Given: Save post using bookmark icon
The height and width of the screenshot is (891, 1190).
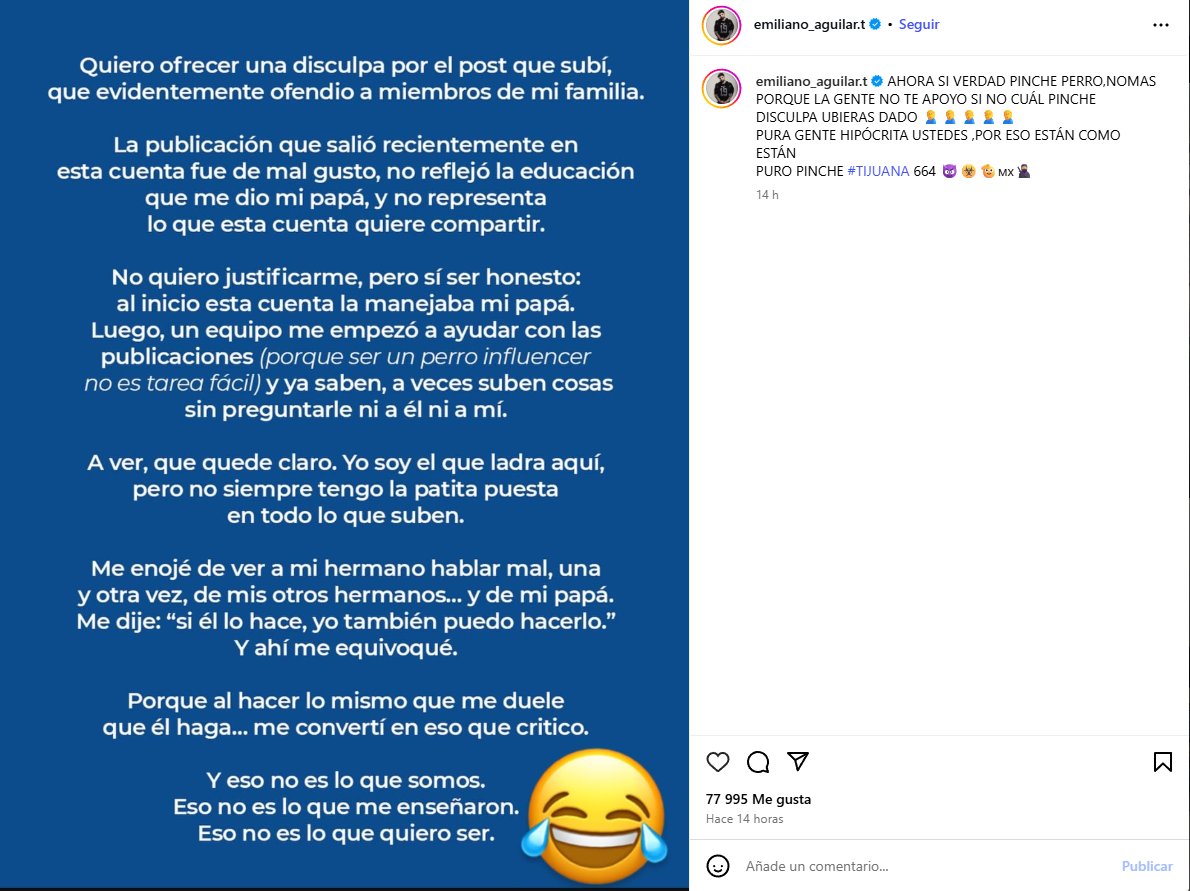Looking at the screenshot, I should click(x=1162, y=762).
